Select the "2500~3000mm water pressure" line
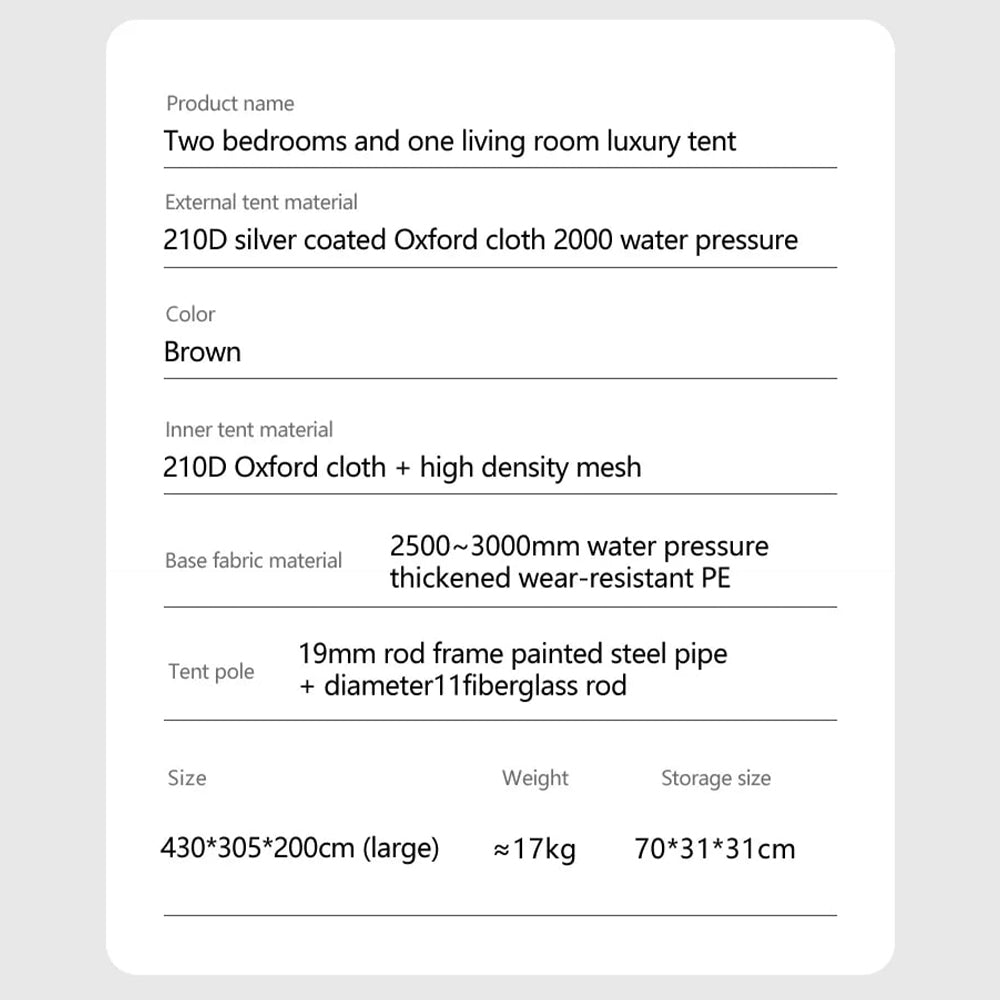This screenshot has height=1000, width=1000. tap(579, 547)
